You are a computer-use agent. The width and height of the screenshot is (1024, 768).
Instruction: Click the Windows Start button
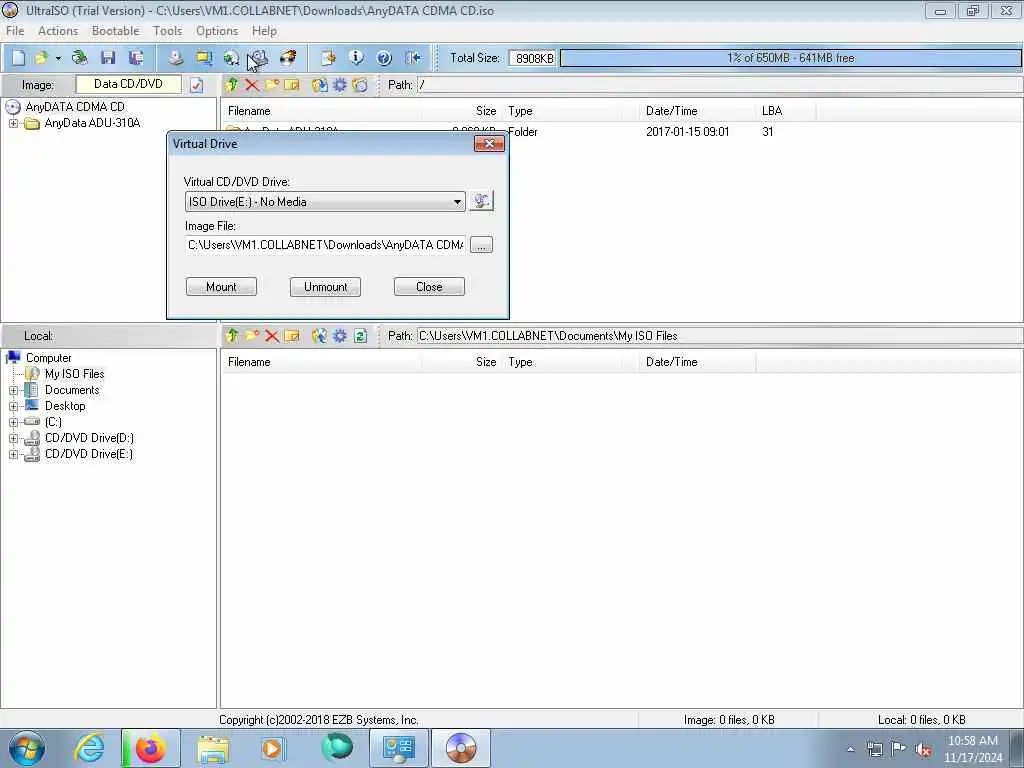click(x=27, y=748)
